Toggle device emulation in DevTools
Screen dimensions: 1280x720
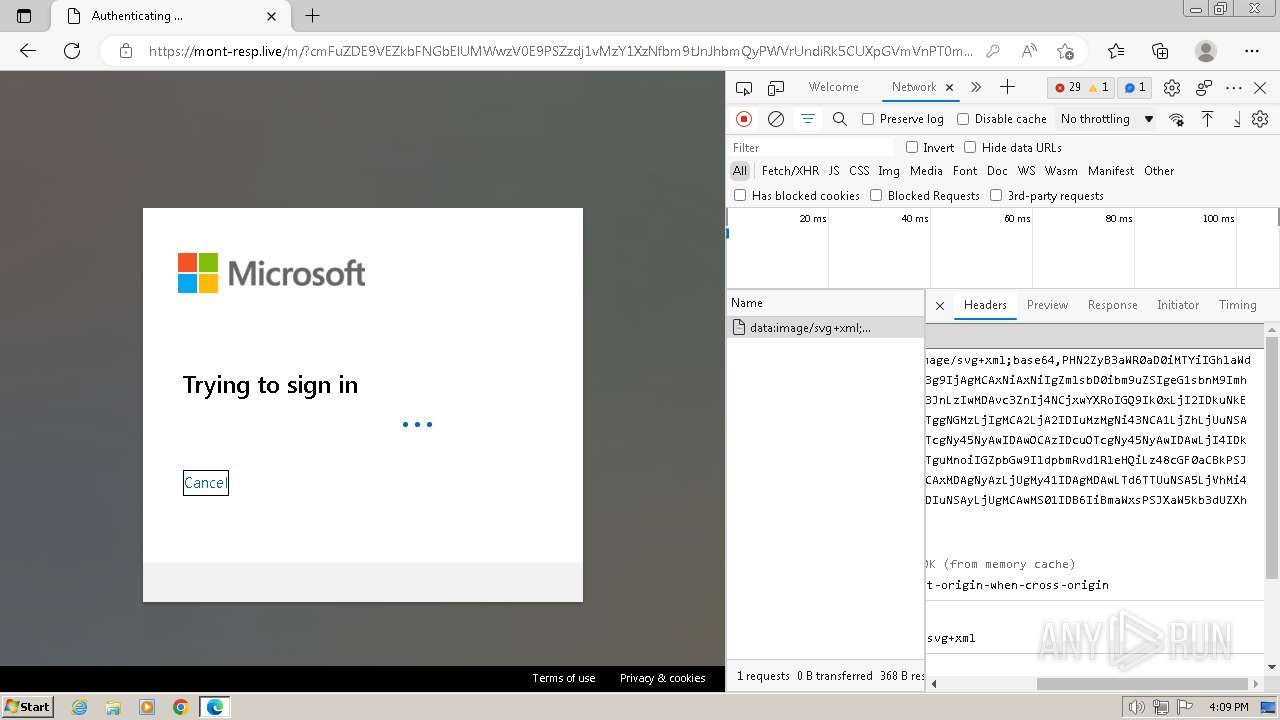[776, 88]
